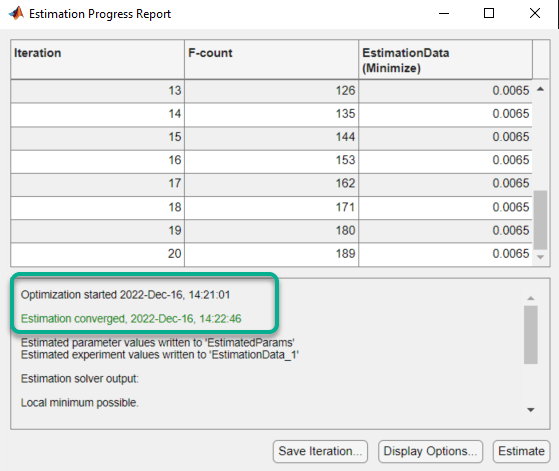The width and height of the screenshot is (559, 471).
Task: Maximize the Estimation Progress Report window
Action: point(489,14)
